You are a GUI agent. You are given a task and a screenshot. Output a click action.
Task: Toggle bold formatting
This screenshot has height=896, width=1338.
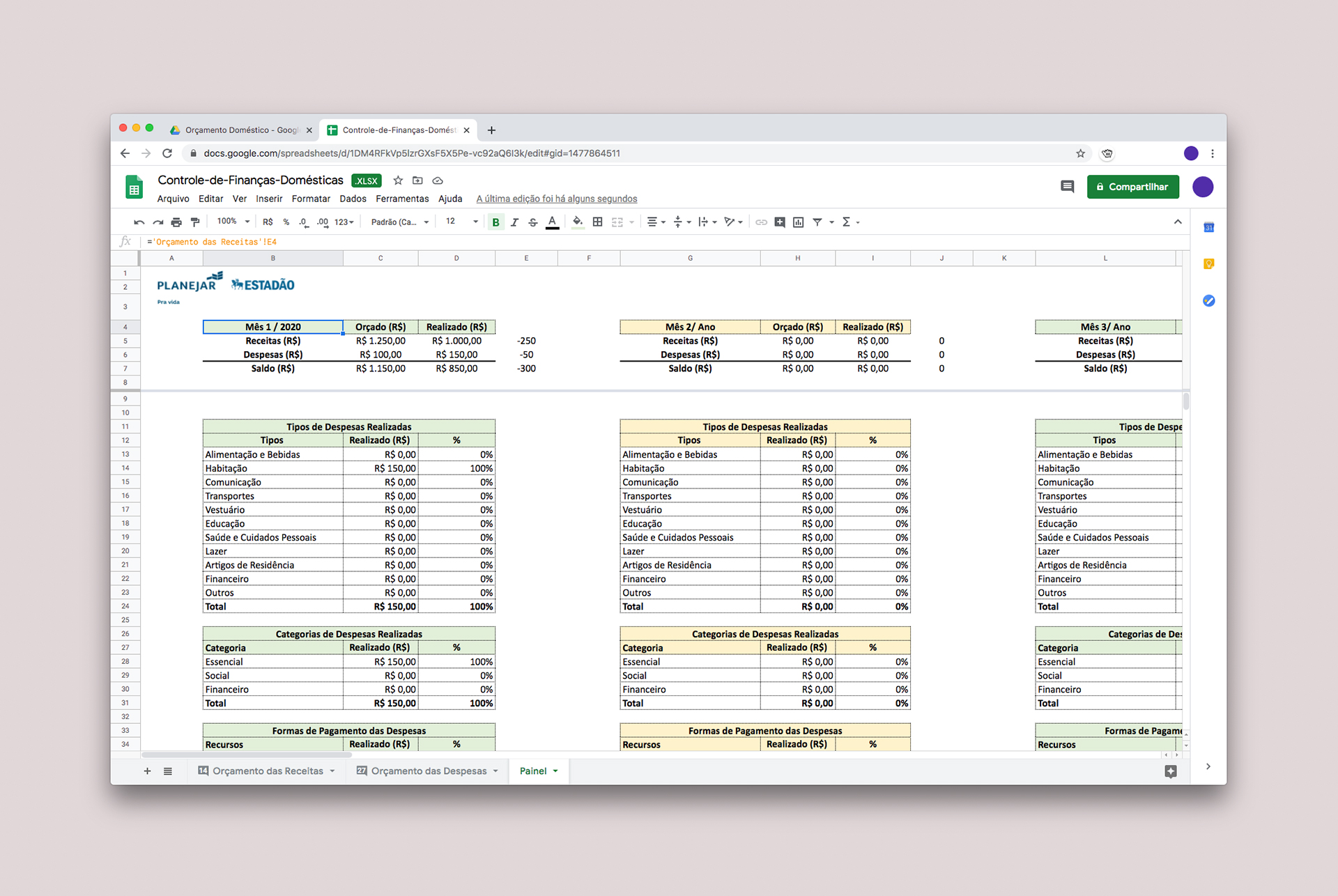coord(495,222)
